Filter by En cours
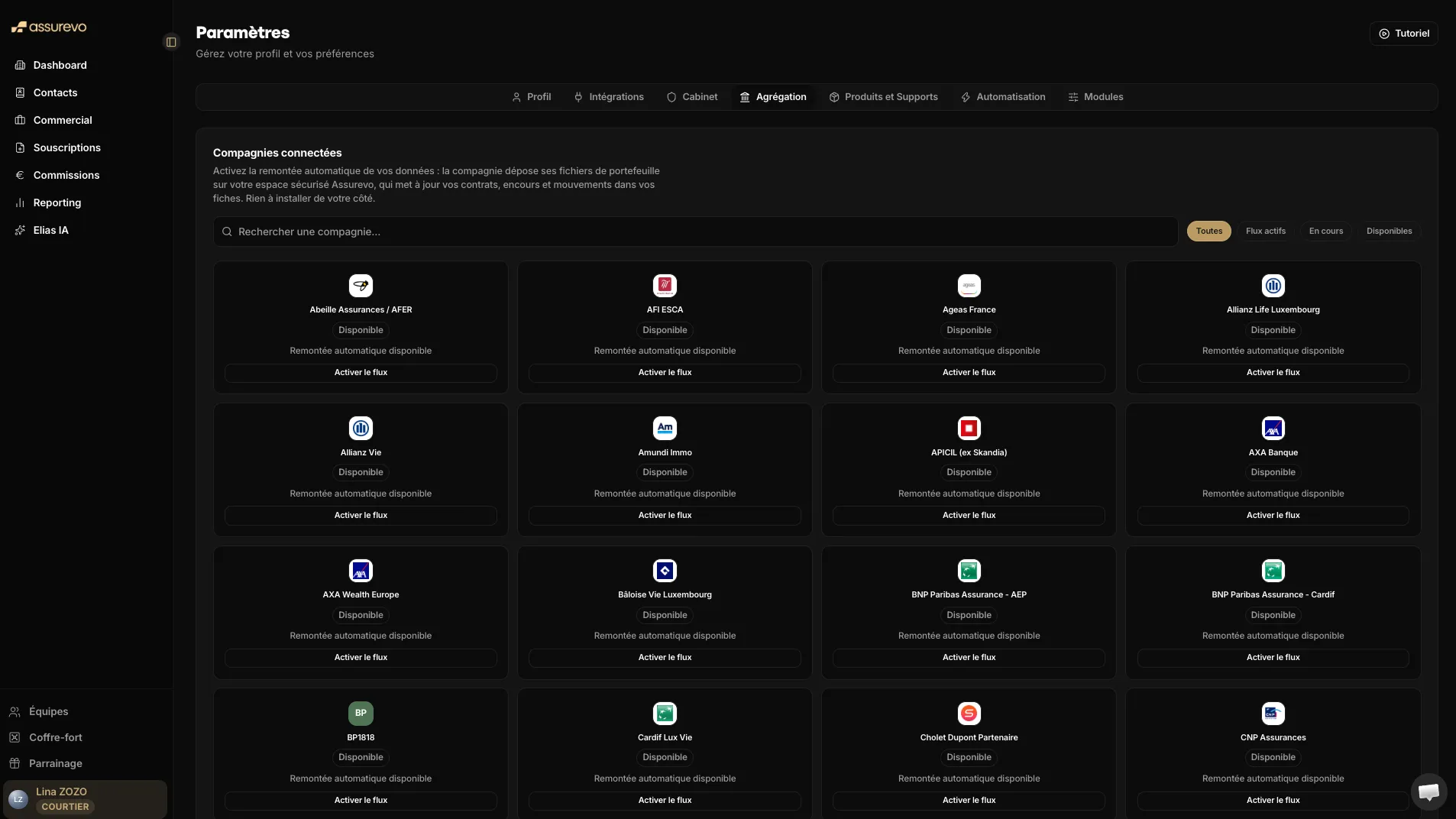The height and width of the screenshot is (819, 1456). click(x=1325, y=231)
